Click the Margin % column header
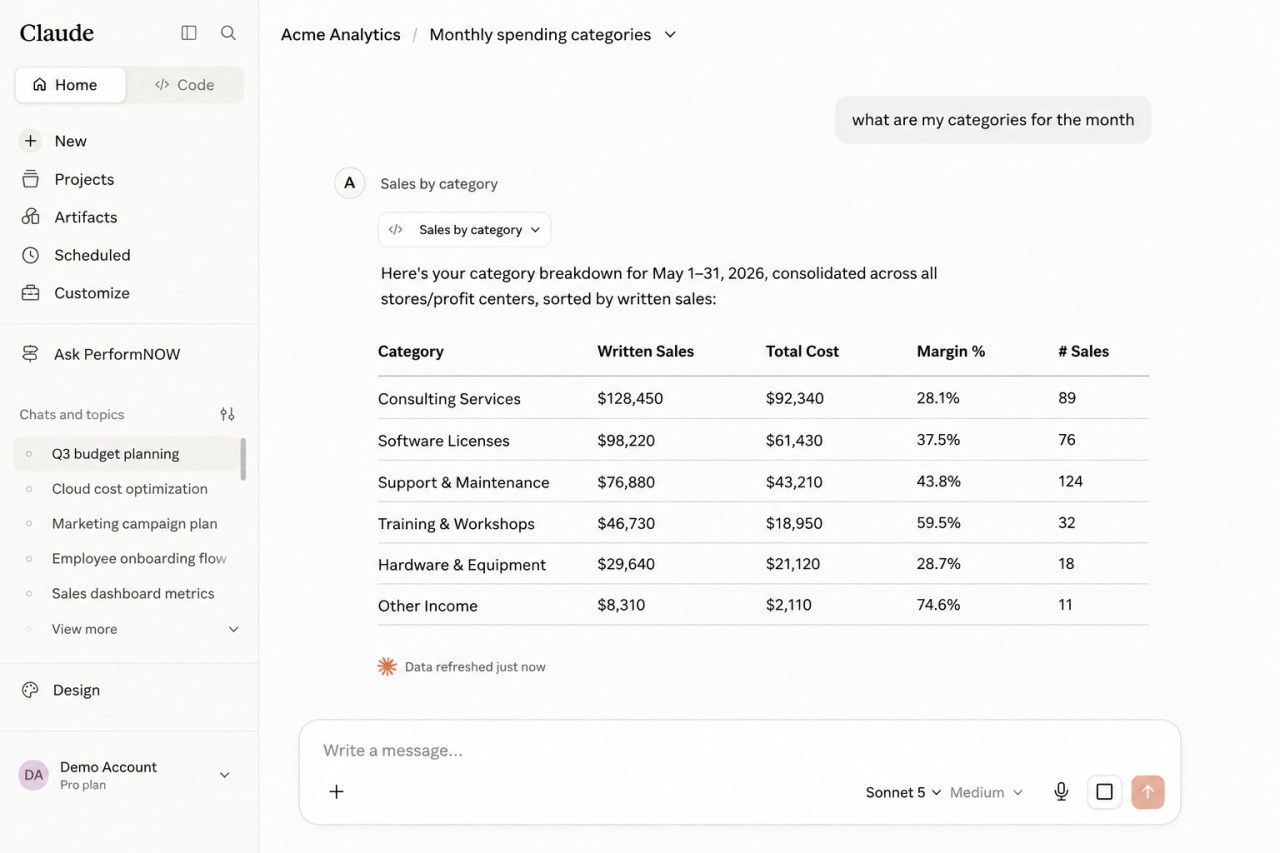1280x853 pixels. pos(951,351)
